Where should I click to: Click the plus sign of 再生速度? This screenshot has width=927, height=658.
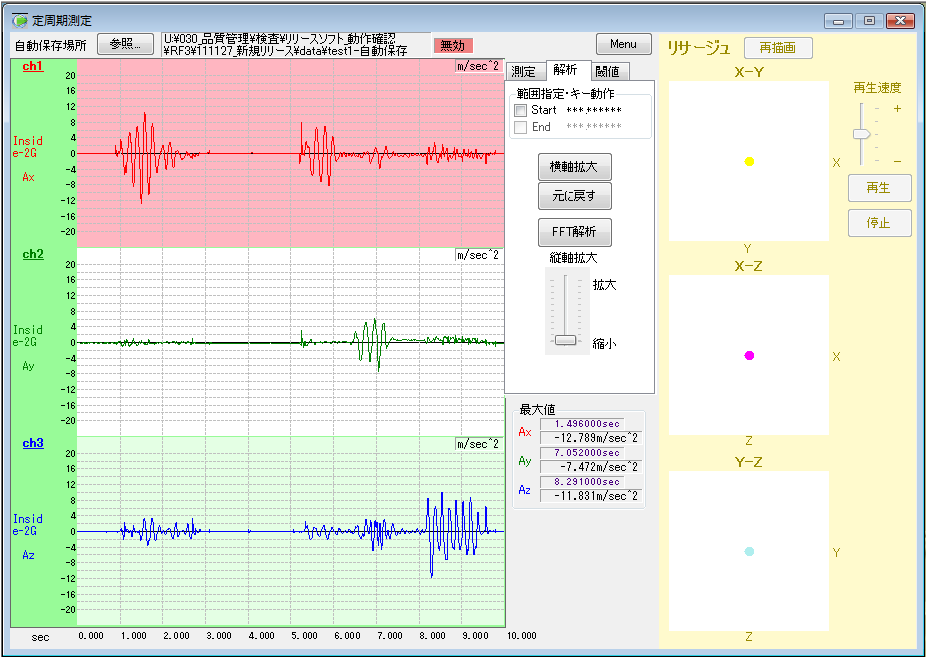[x=897, y=109]
